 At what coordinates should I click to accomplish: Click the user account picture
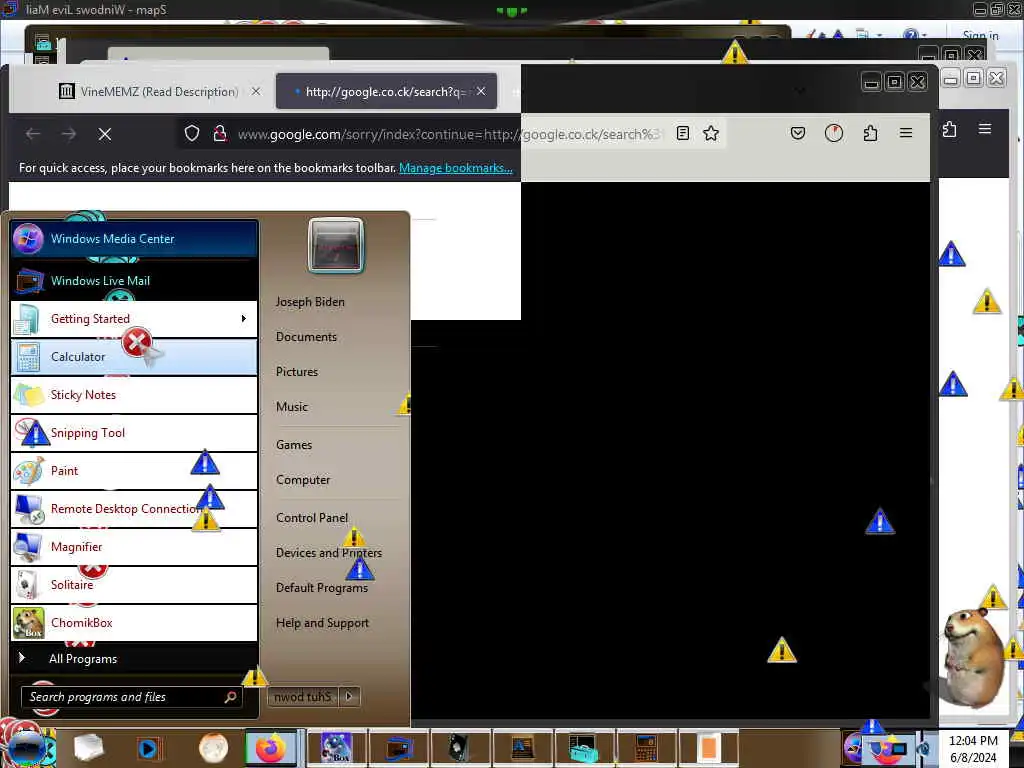336,245
